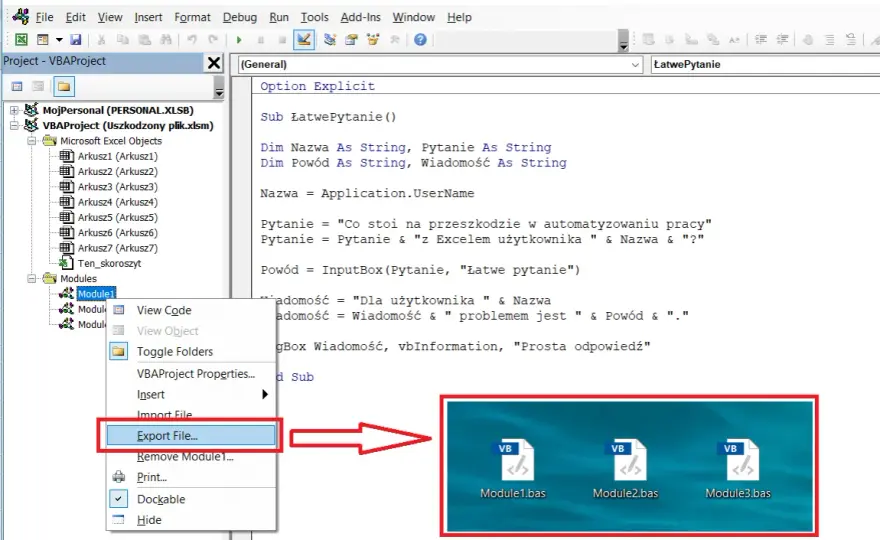Click the Break pause icon

[x=260, y=39]
